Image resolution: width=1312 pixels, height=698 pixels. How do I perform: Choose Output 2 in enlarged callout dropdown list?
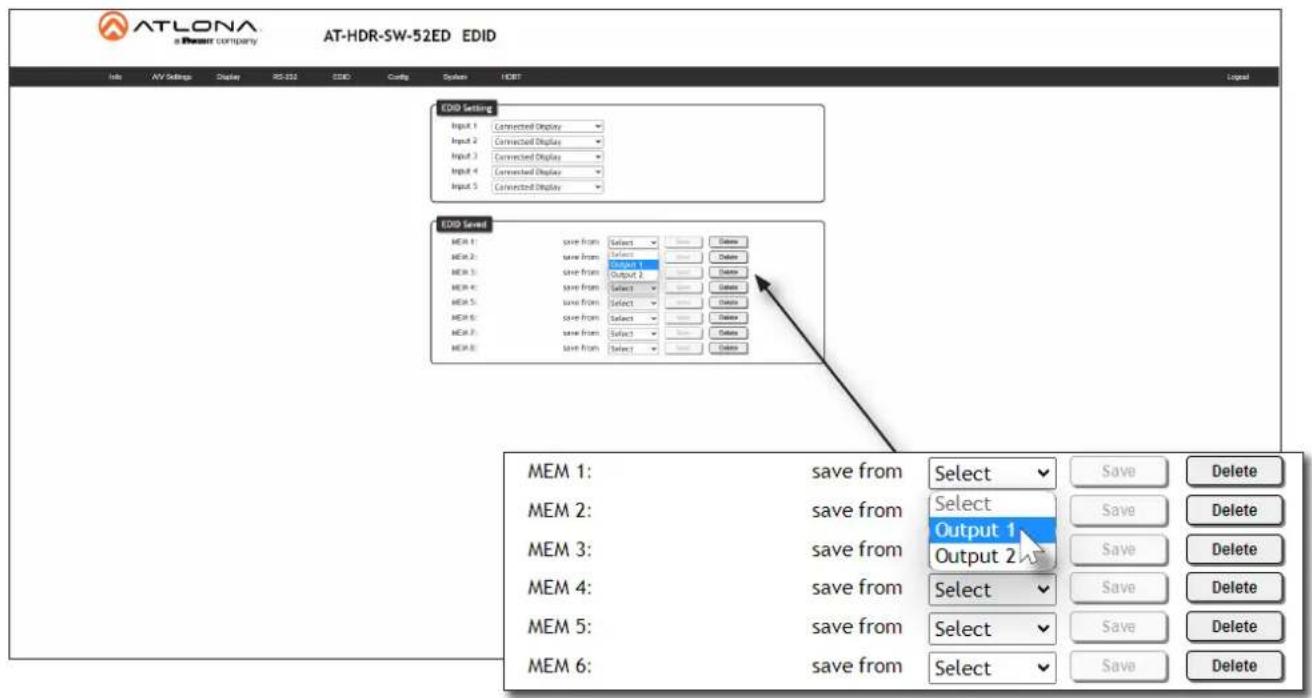(991, 557)
